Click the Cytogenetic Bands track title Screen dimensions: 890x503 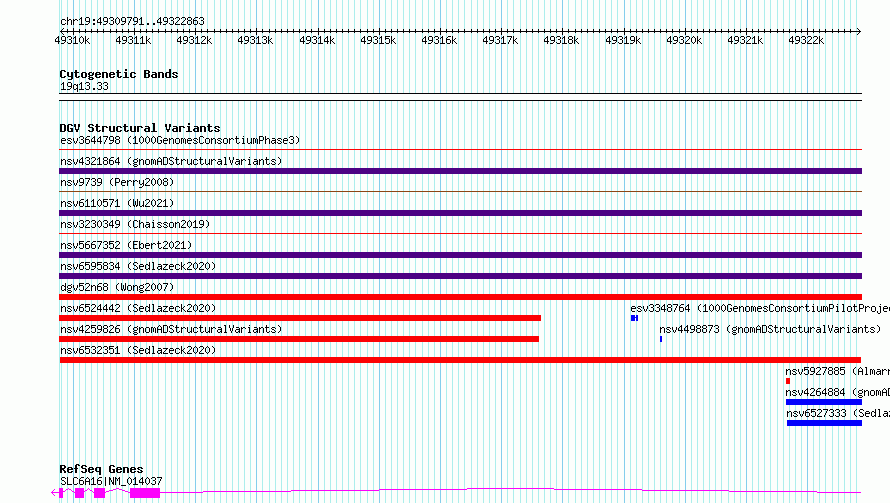[x=119, y=74]
